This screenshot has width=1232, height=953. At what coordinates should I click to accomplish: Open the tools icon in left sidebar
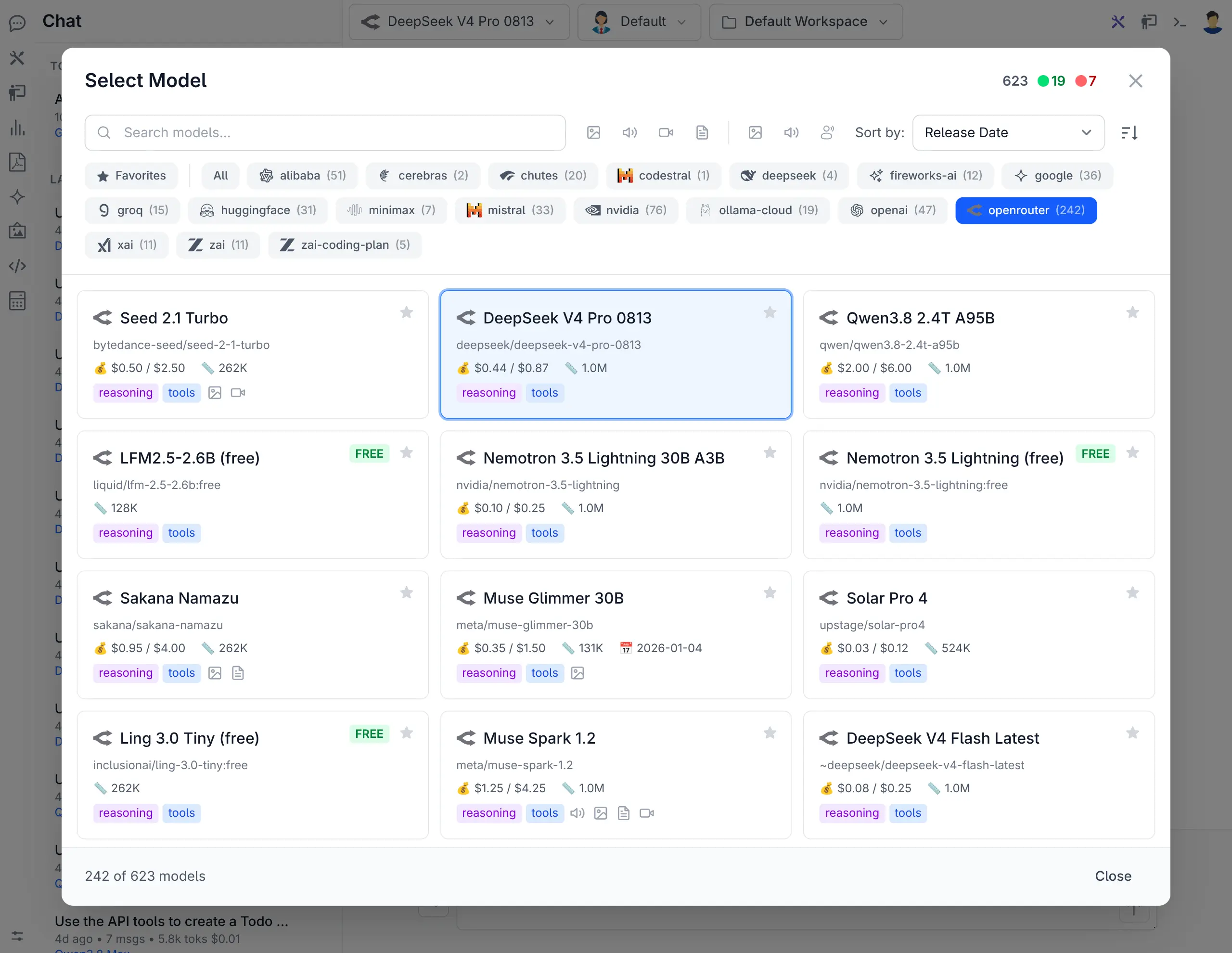[x=17, y=58]
